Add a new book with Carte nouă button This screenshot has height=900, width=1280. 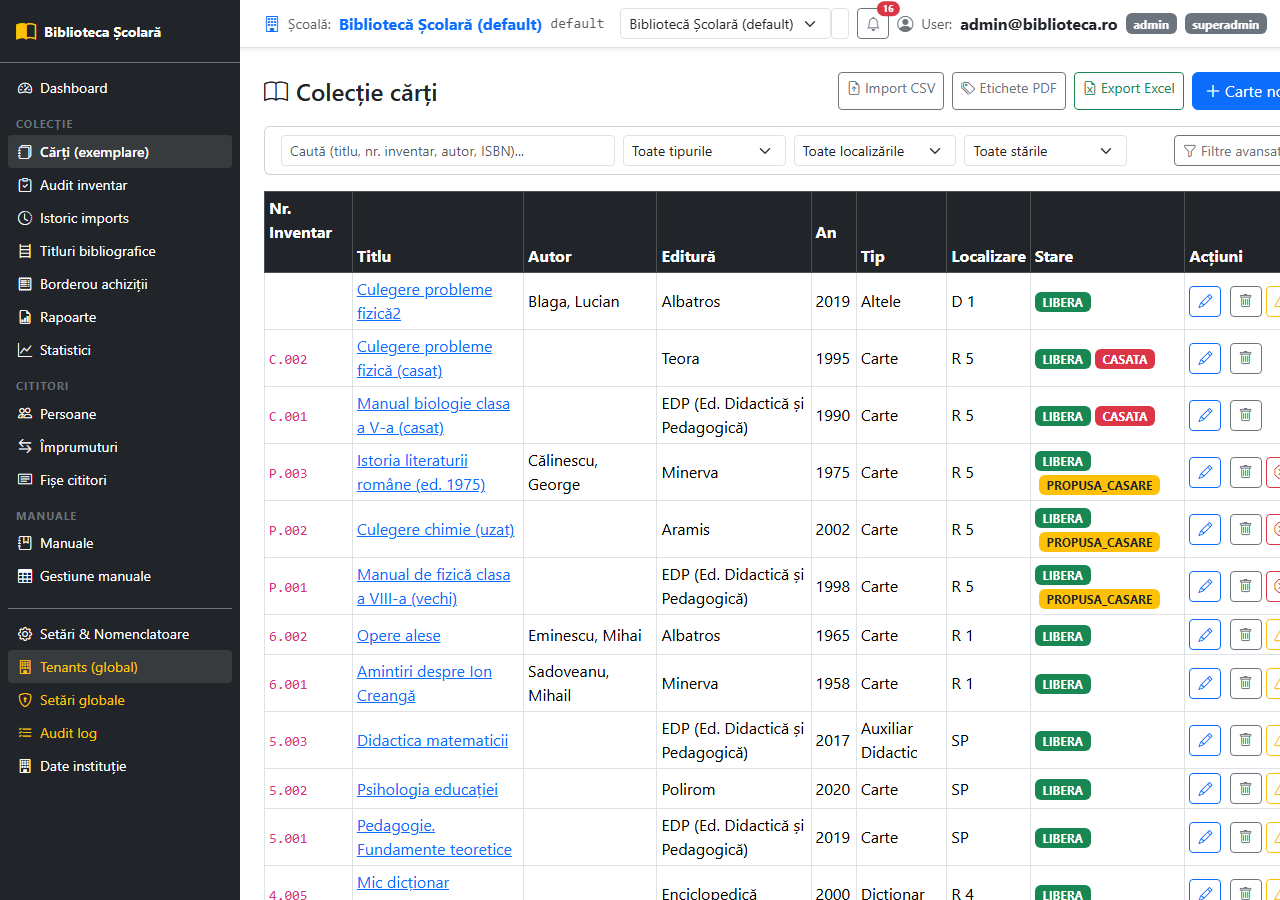(1236, 91)
